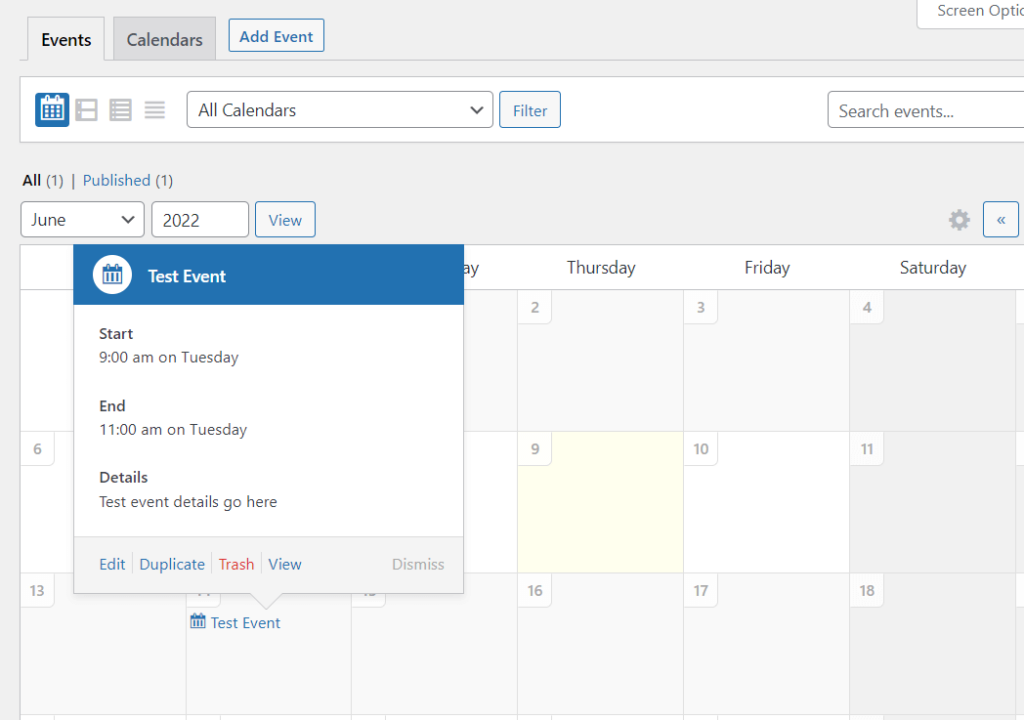Viewport: 1024px width, 720px height.
Task: Select the monthly calendar view icon
Action: tap(52, 109)
